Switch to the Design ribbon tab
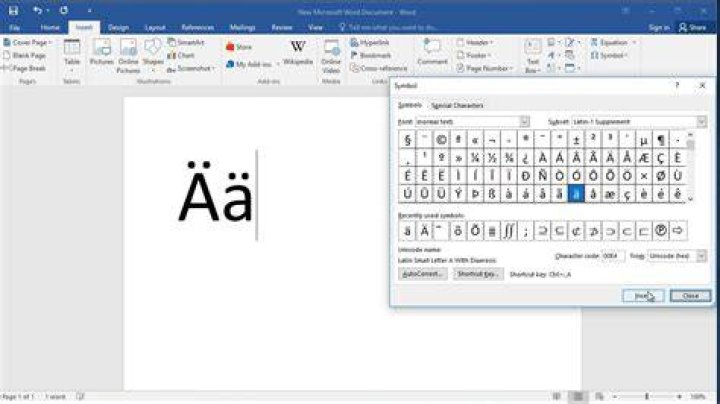 pos(118,28)
